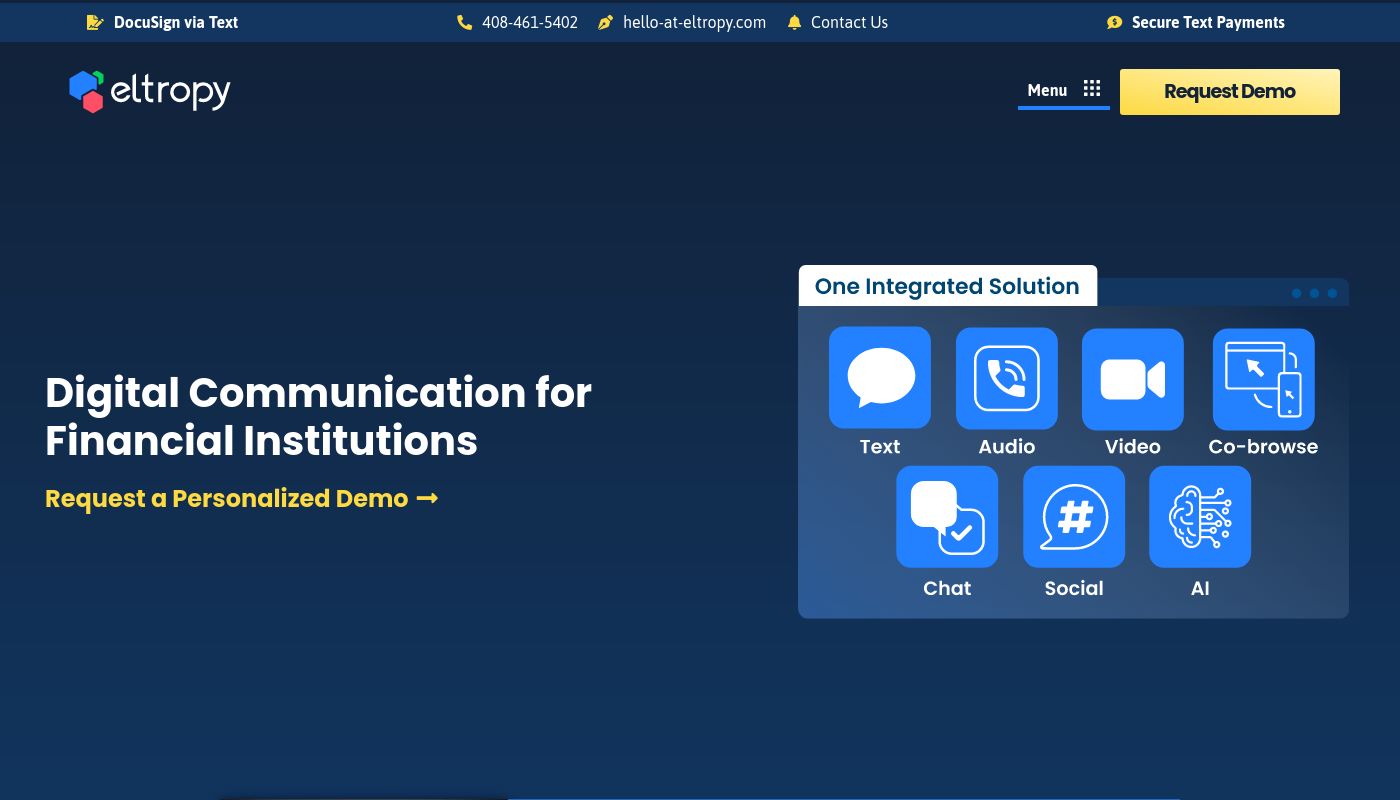1400x800 pixels.
Task: Select the One Integrated Solution tab
Action: coord(946,286)
